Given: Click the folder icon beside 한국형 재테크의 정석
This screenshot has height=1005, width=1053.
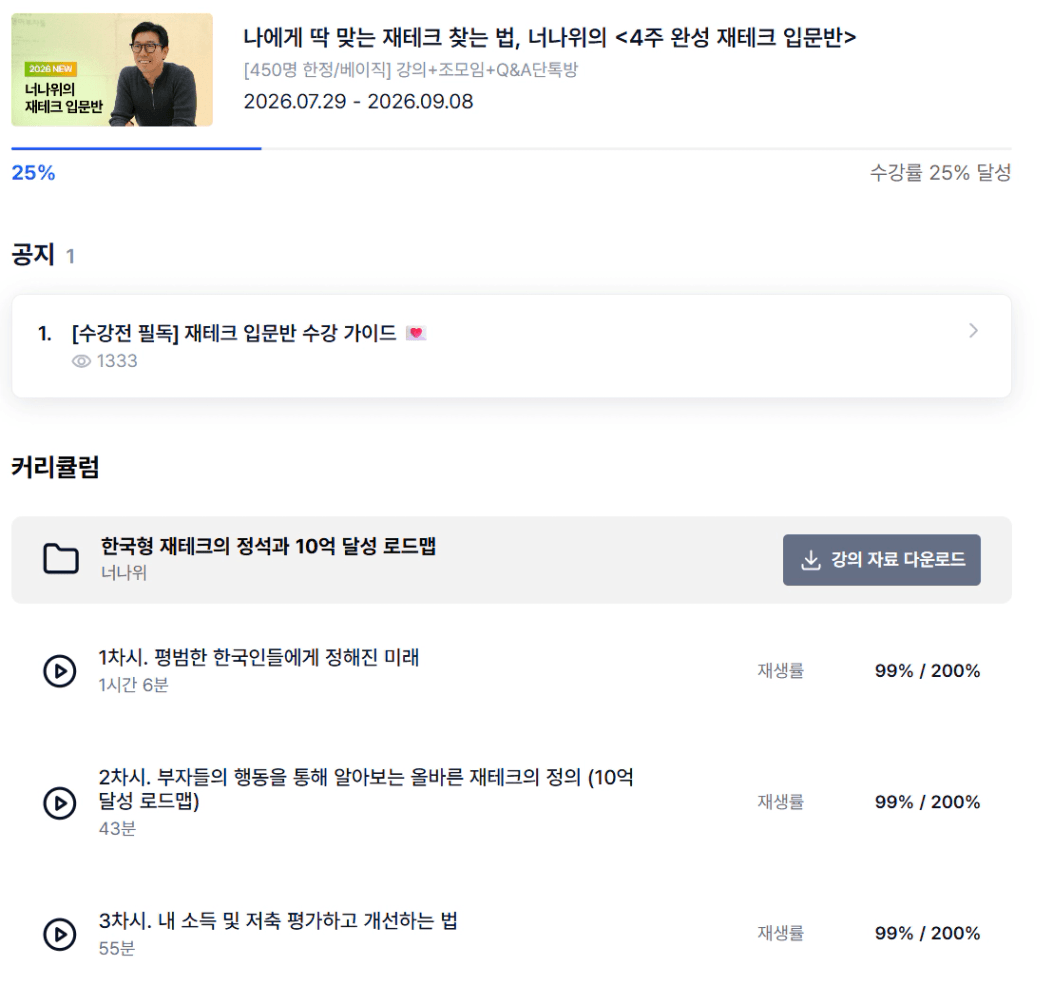Looking at the screenshot, I should [61, 559].
